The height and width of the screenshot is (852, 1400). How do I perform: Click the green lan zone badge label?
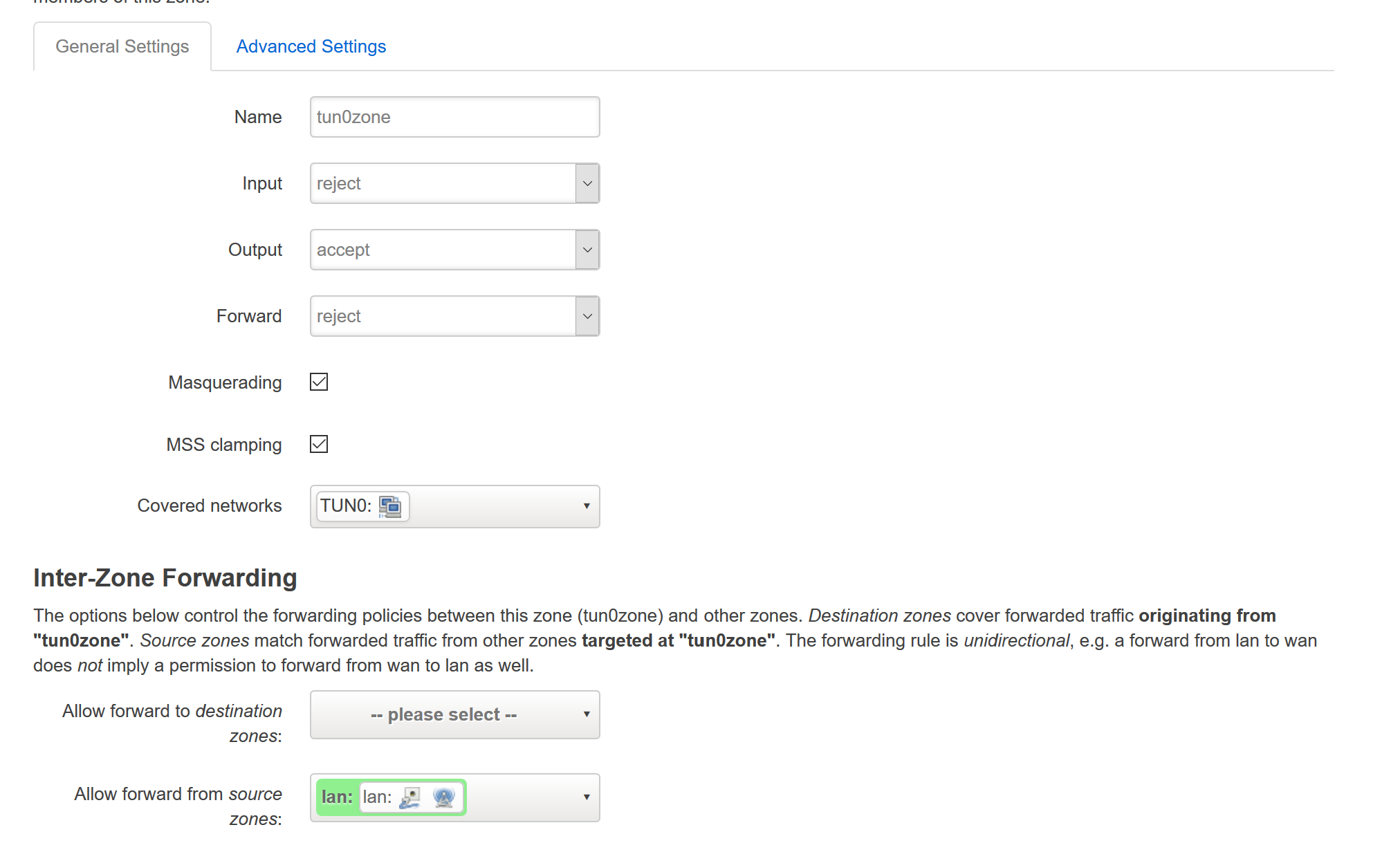337,797
